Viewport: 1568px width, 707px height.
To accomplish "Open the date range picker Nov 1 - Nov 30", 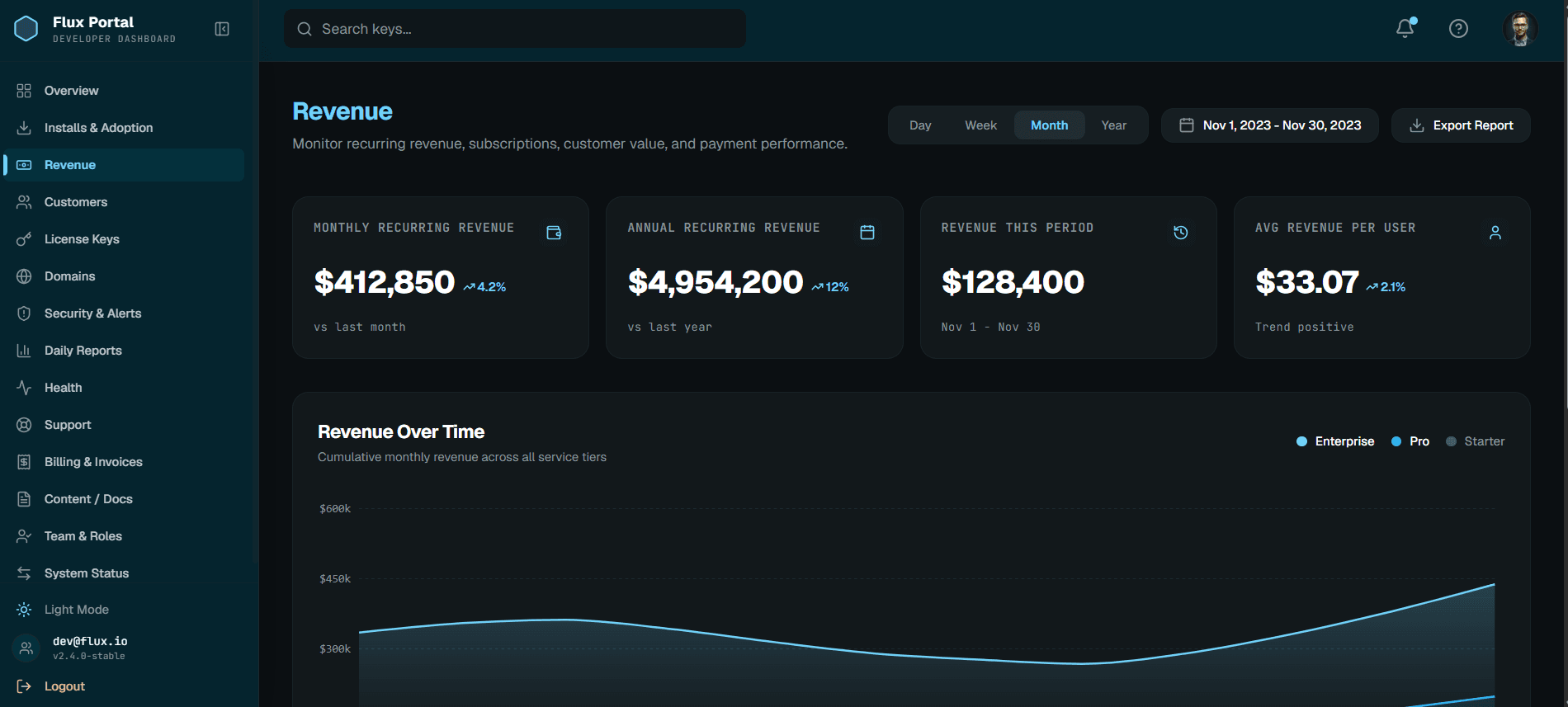I will click(1270, 125).
